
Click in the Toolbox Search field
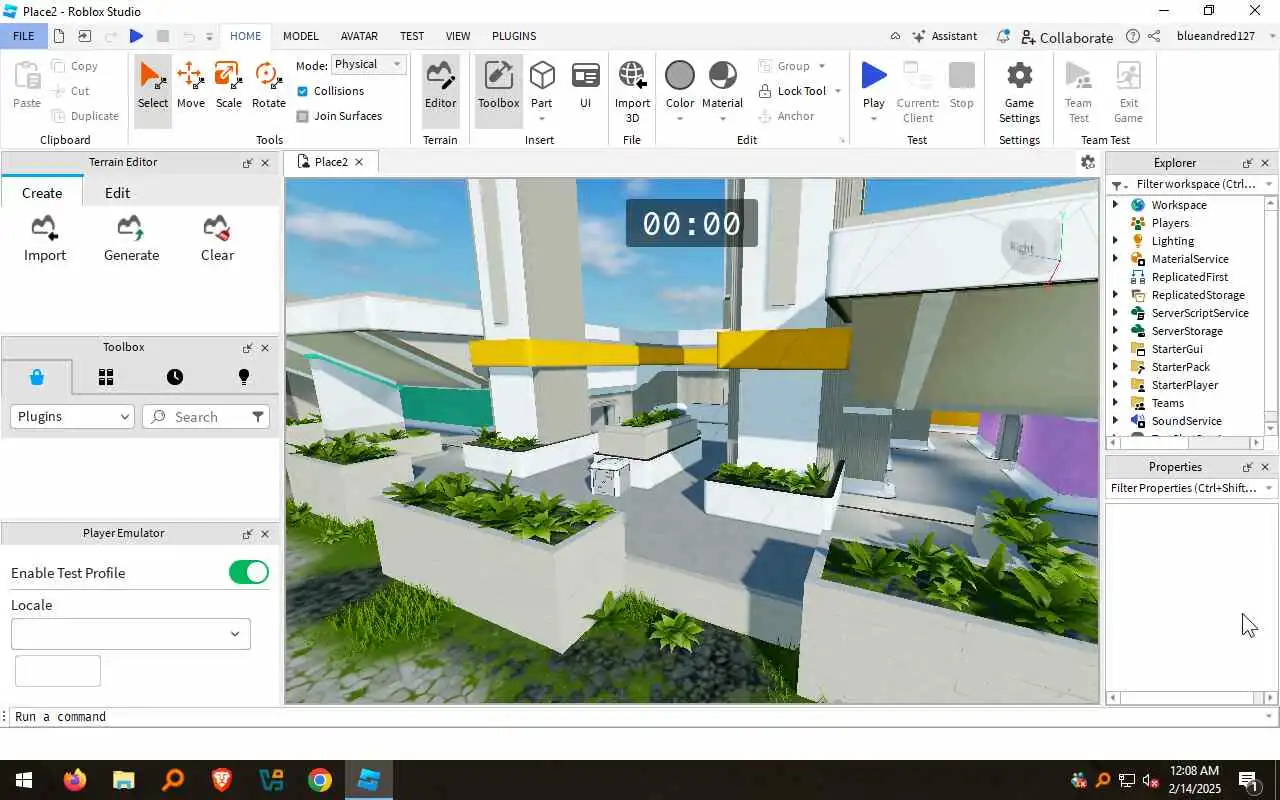pos(197,417)
